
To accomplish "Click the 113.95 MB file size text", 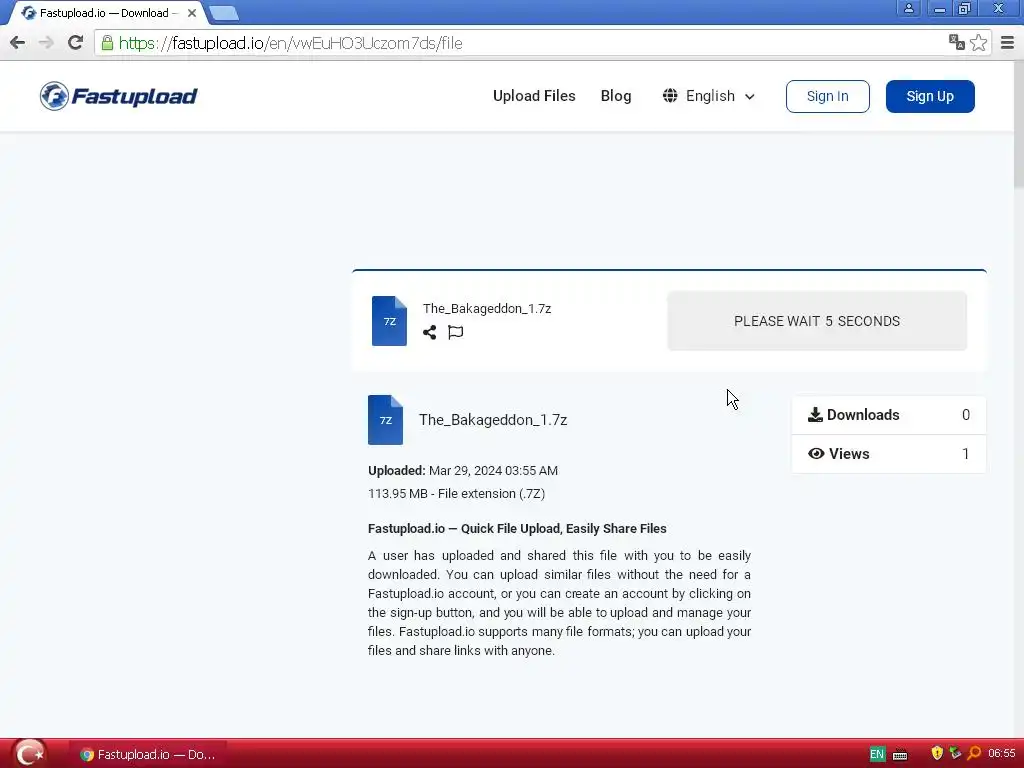I will tap(398, 493).
